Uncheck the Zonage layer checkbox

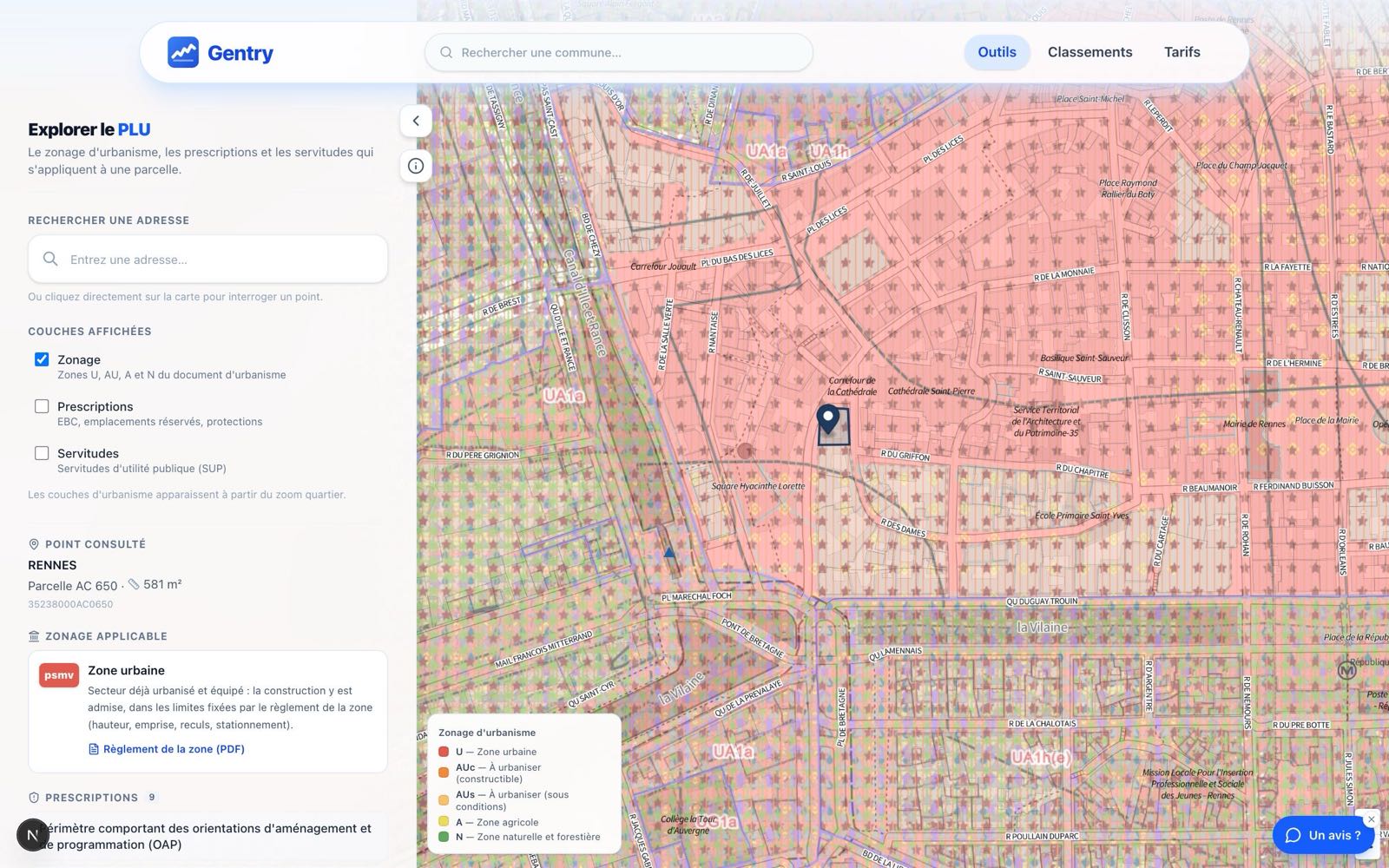(42, 359)
